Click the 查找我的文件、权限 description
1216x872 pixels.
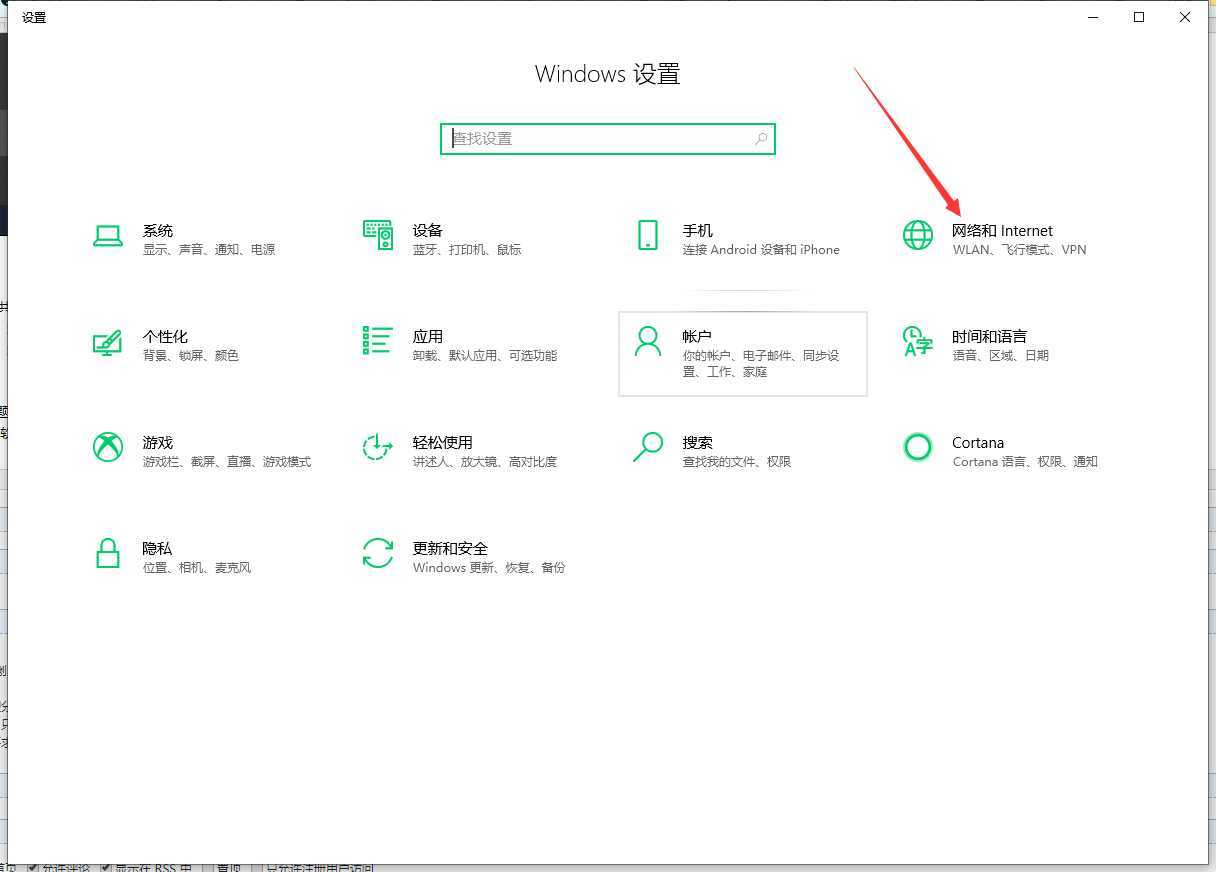tap(737, 462)
